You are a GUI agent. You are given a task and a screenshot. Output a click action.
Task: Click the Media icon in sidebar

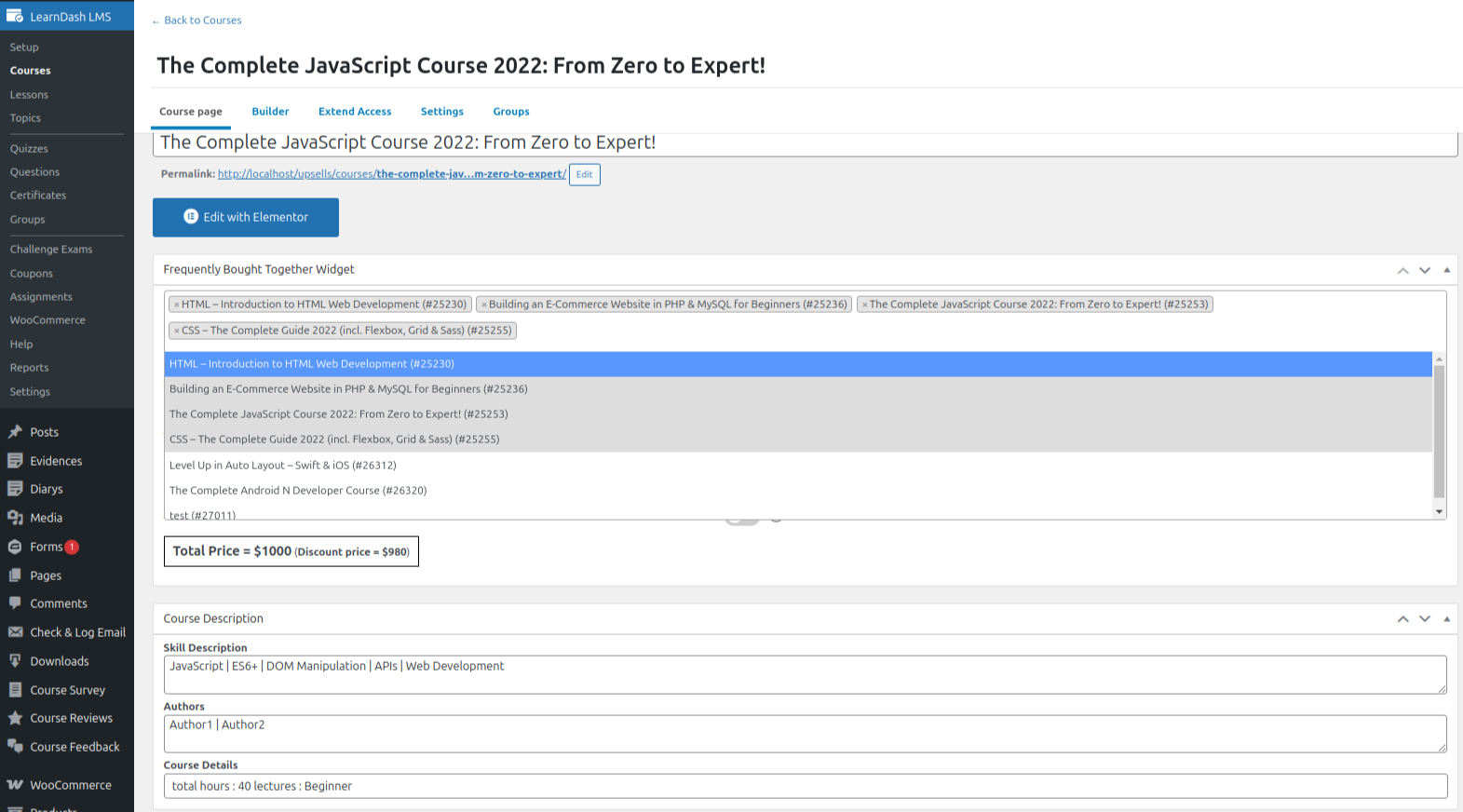(15, 518)
